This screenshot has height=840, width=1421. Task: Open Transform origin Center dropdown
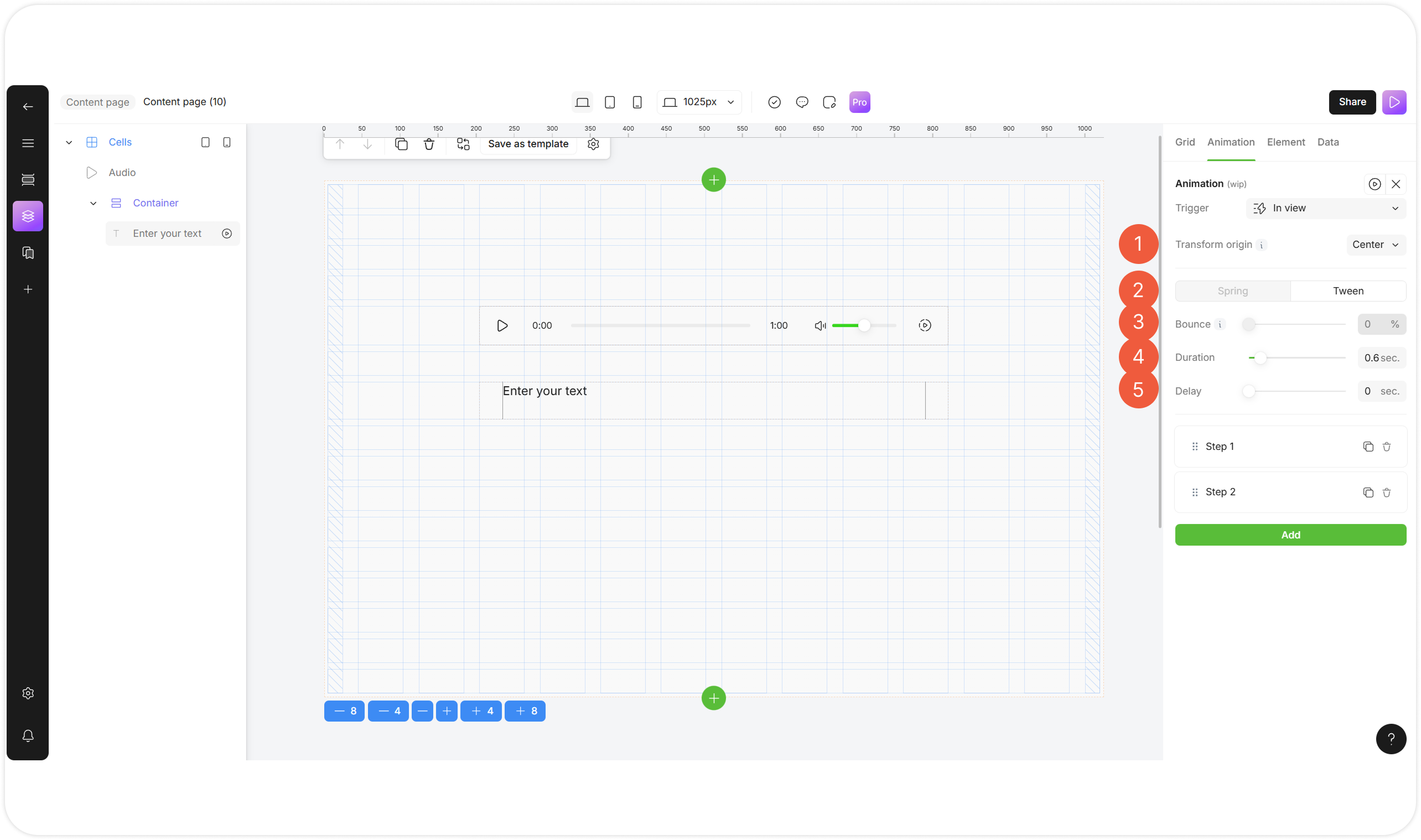[1375, 245]
